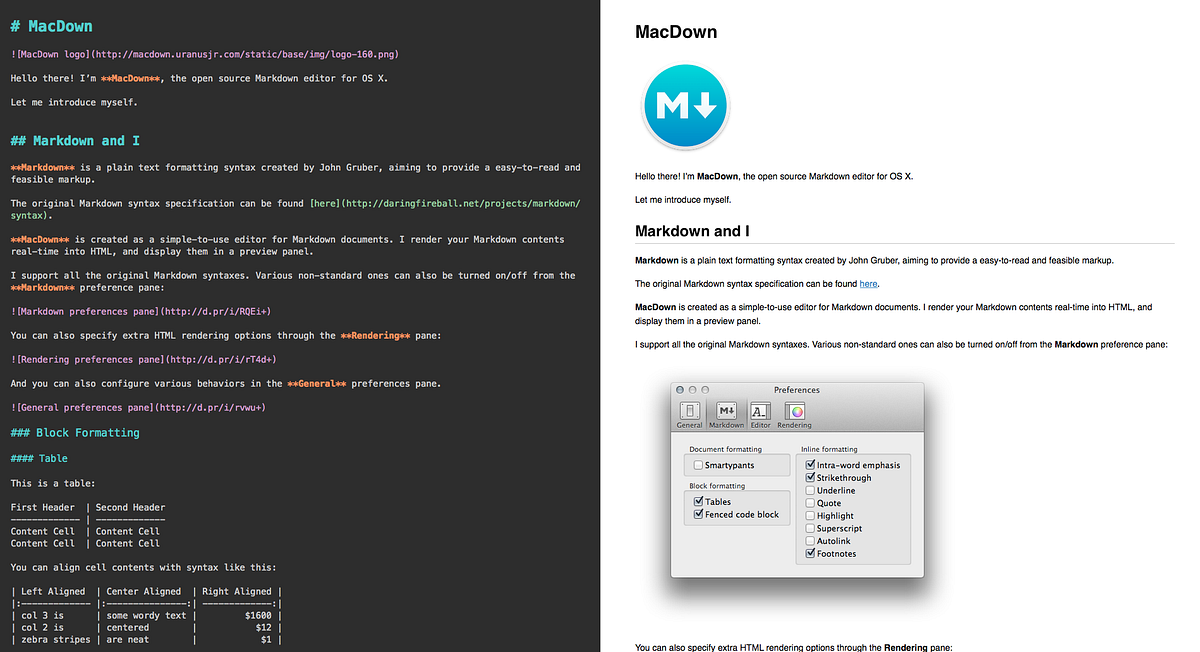Uncheck the Footnotes option

click(810, 553)
